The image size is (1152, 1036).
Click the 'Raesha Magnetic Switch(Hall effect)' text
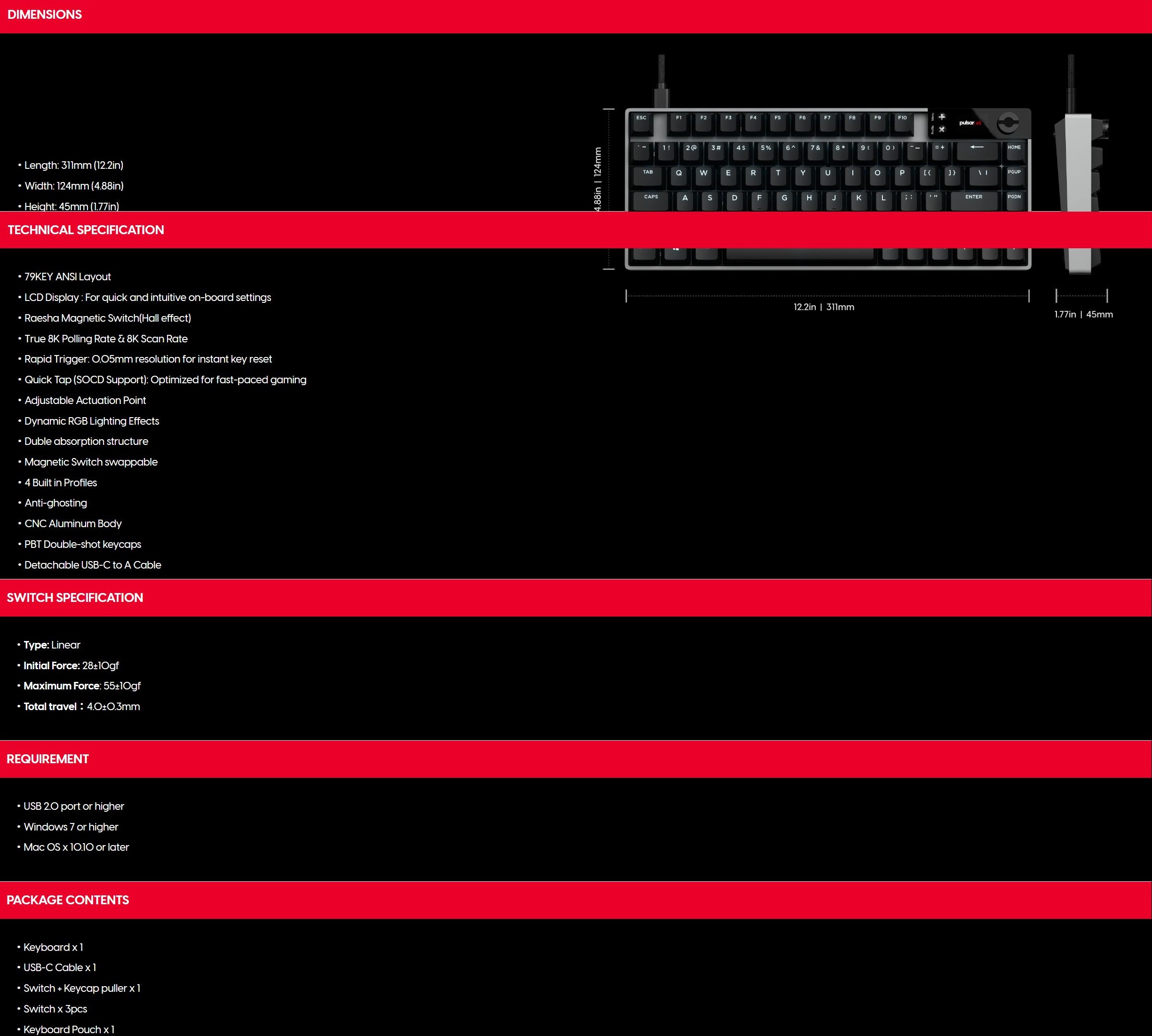pos(108,318)
